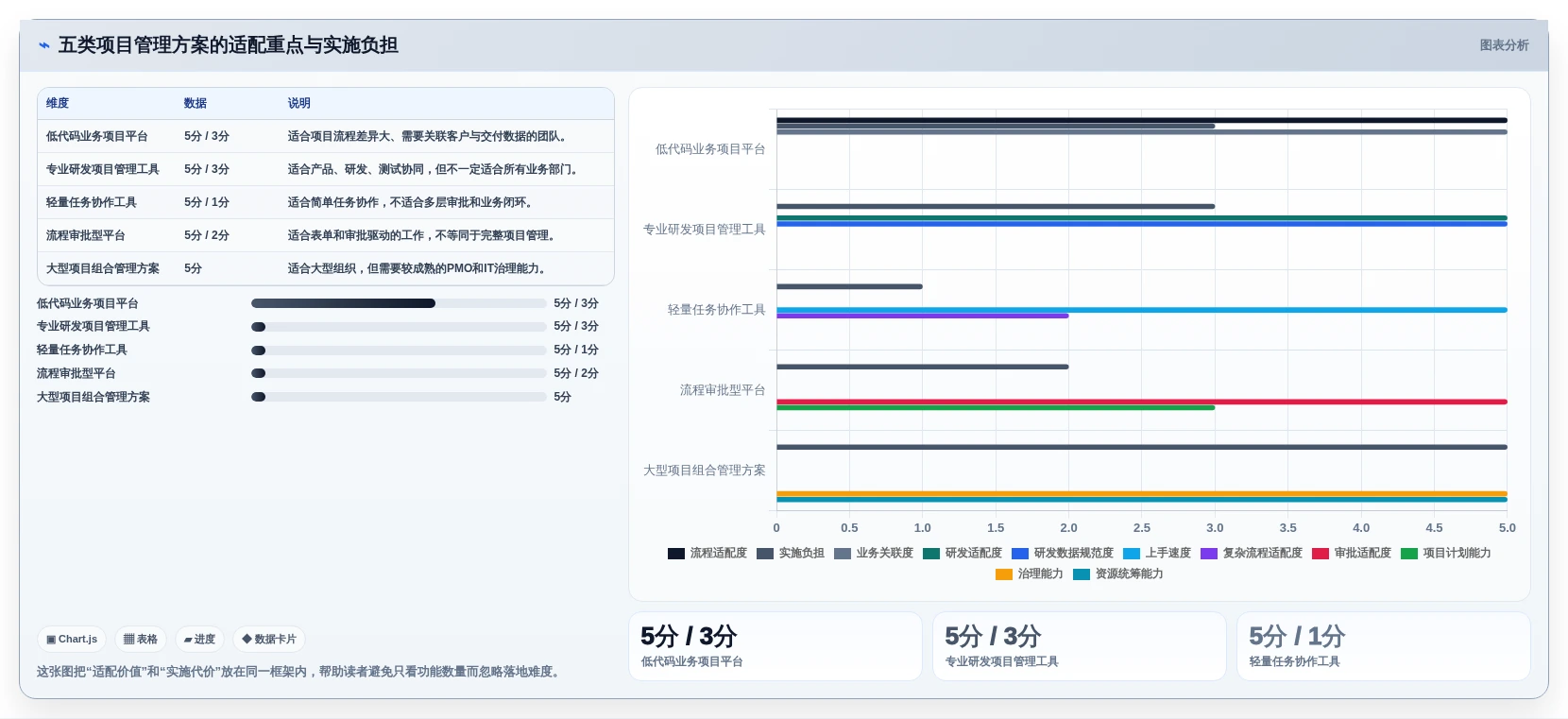Open the 专业研发项目管理工具 data card
The width and height of the screenshot is (1568, 719).
(1080, 646)
